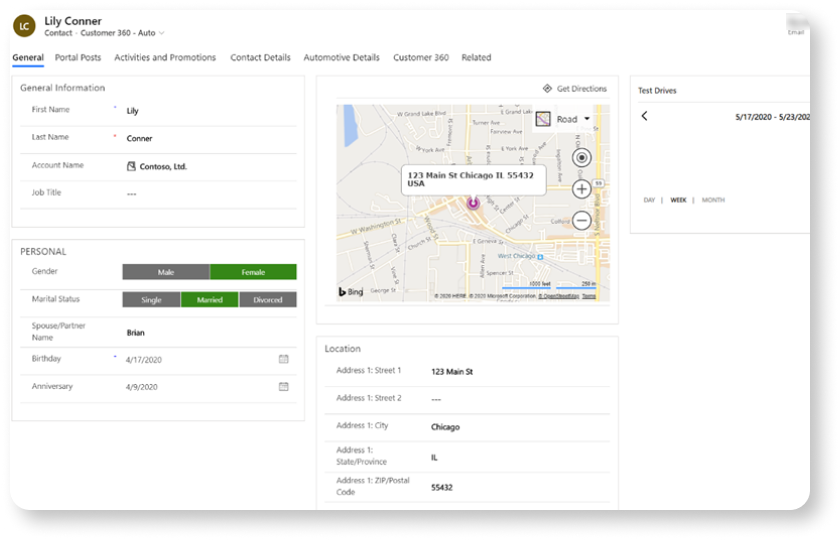
Task: Click the account icon beside Contoso, Ltd.
Action: pyautogui.click(x=131, y=167)
